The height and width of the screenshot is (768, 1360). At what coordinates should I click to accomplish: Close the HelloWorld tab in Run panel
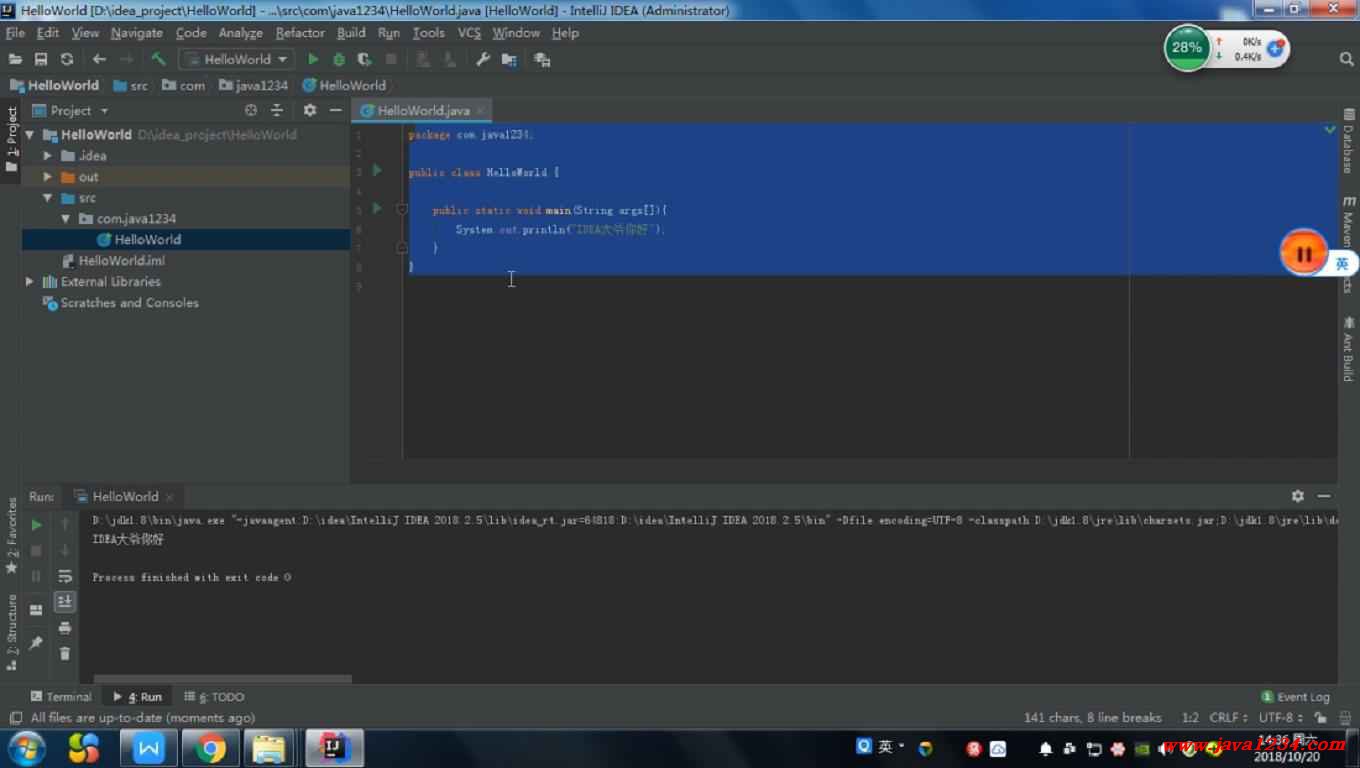coord(169,497)
